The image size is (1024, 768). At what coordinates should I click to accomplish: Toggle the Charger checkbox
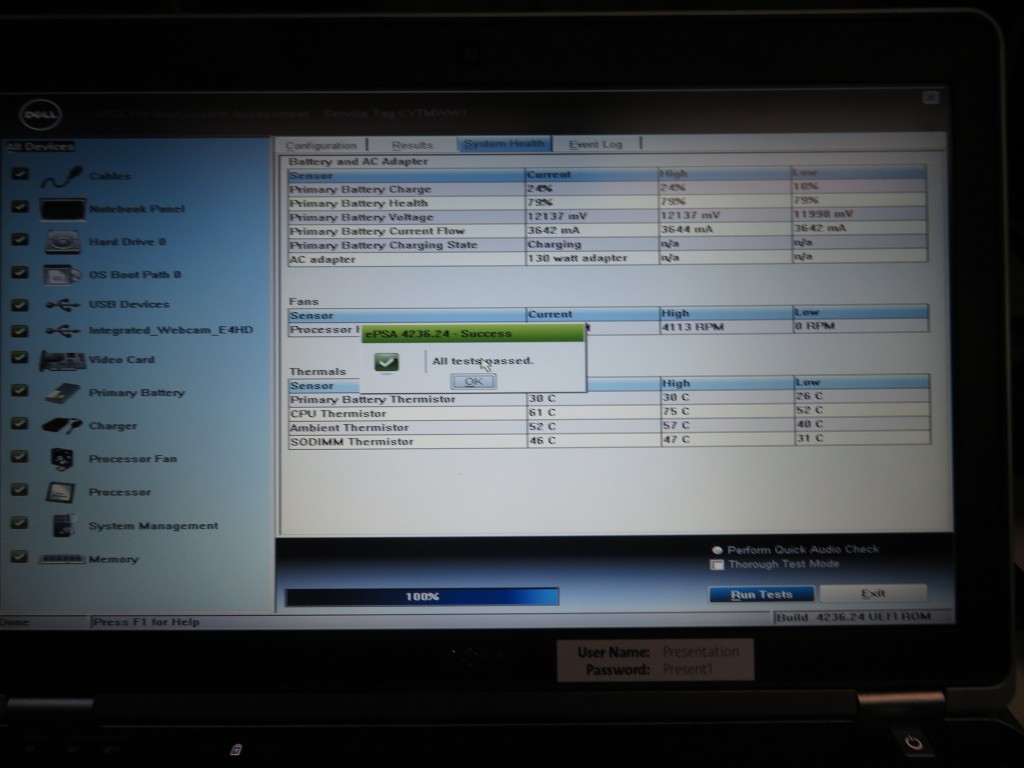pyautogui.click(x=20, y=424)
